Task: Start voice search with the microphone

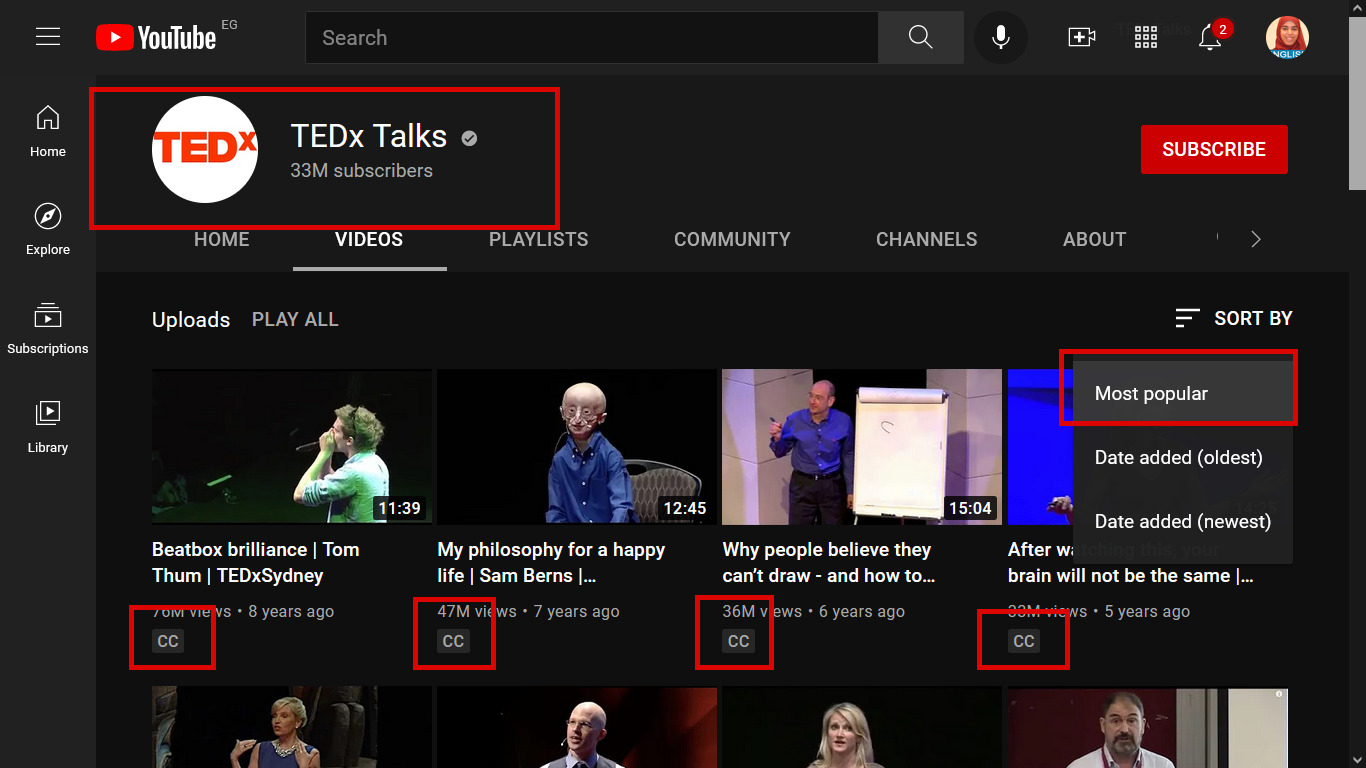Action: coord(1000,38)
